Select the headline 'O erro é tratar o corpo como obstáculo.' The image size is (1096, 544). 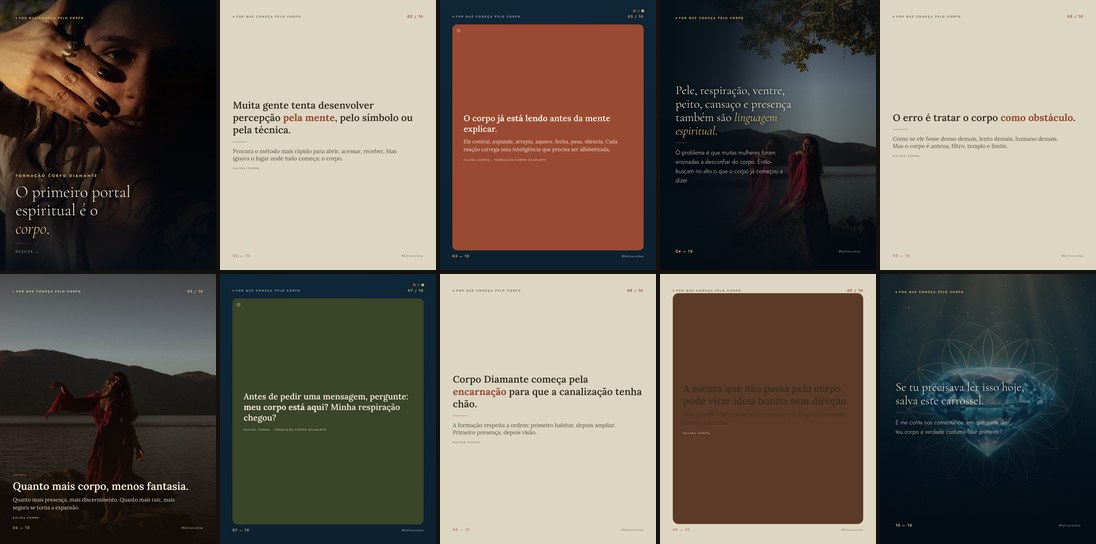click(984, 118)
